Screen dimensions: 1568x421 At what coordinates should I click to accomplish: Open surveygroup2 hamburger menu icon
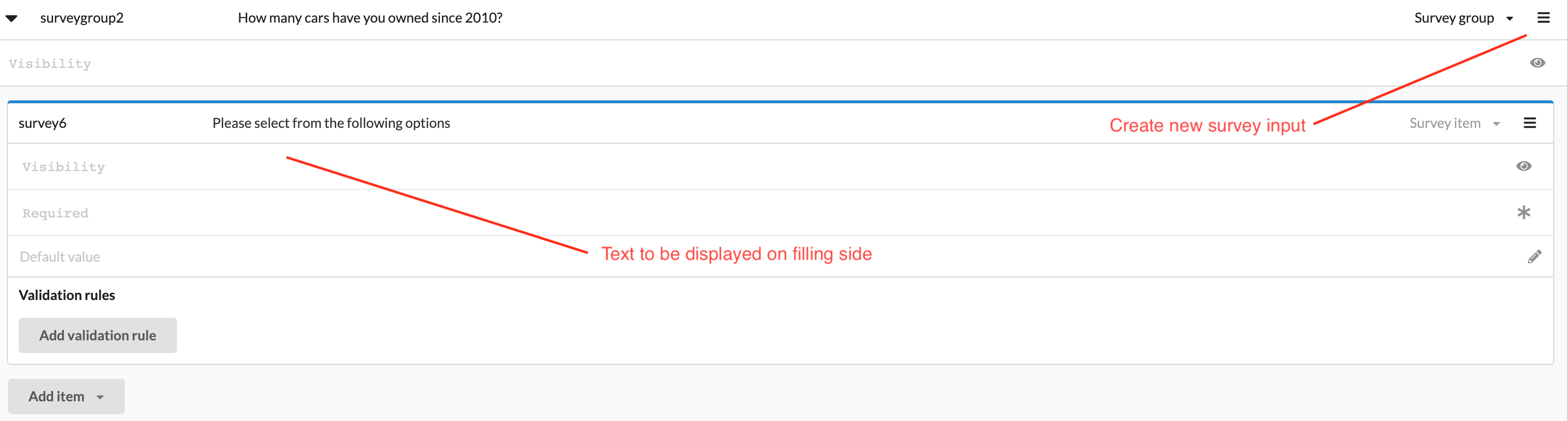[x=1543, y=18]
